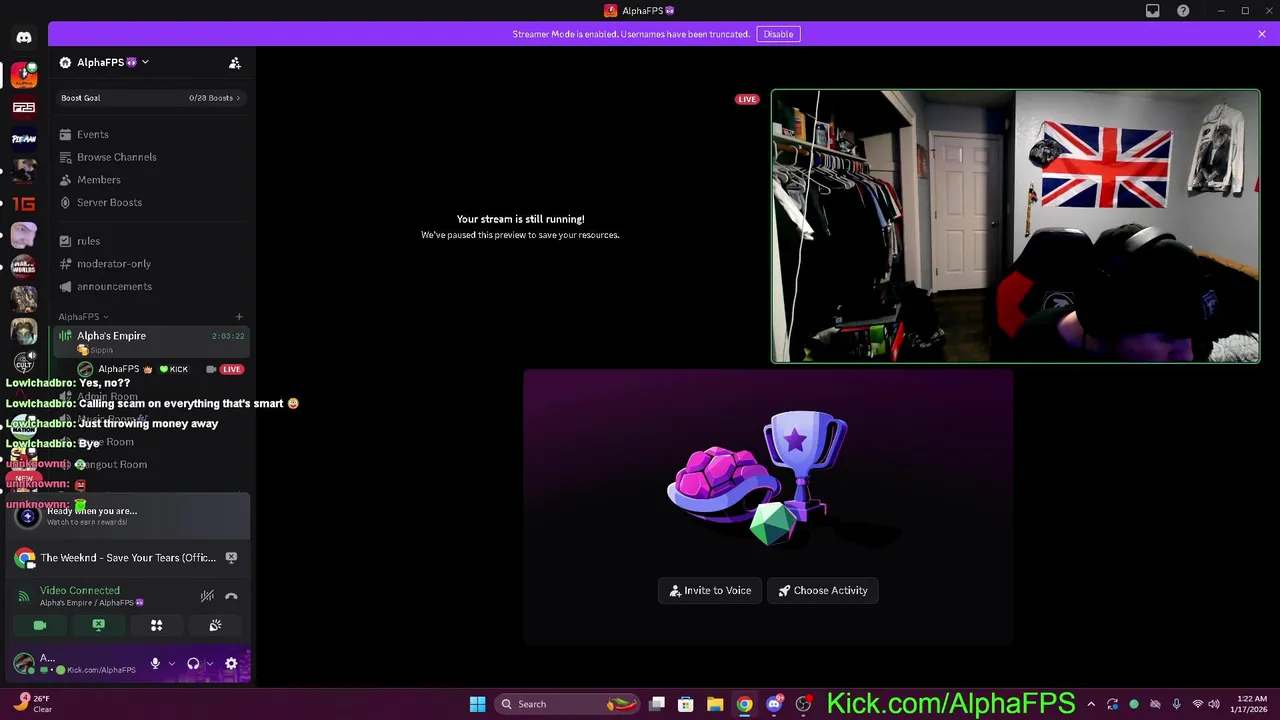
Task: Click the taskbar Search box
Action: [x=567, y=704]
